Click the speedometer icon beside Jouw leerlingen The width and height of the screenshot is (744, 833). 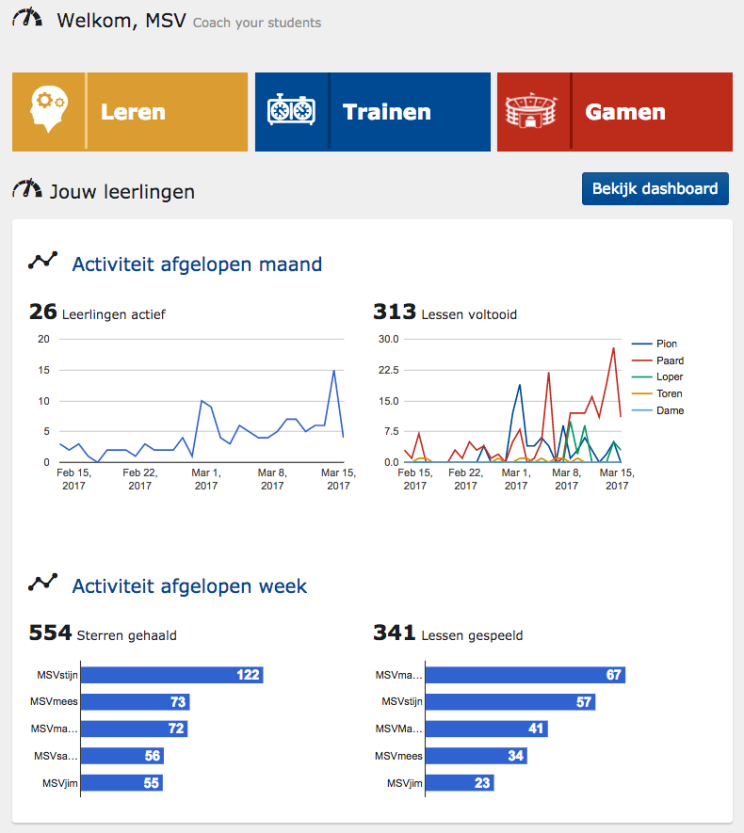click(x=27, y=189)
